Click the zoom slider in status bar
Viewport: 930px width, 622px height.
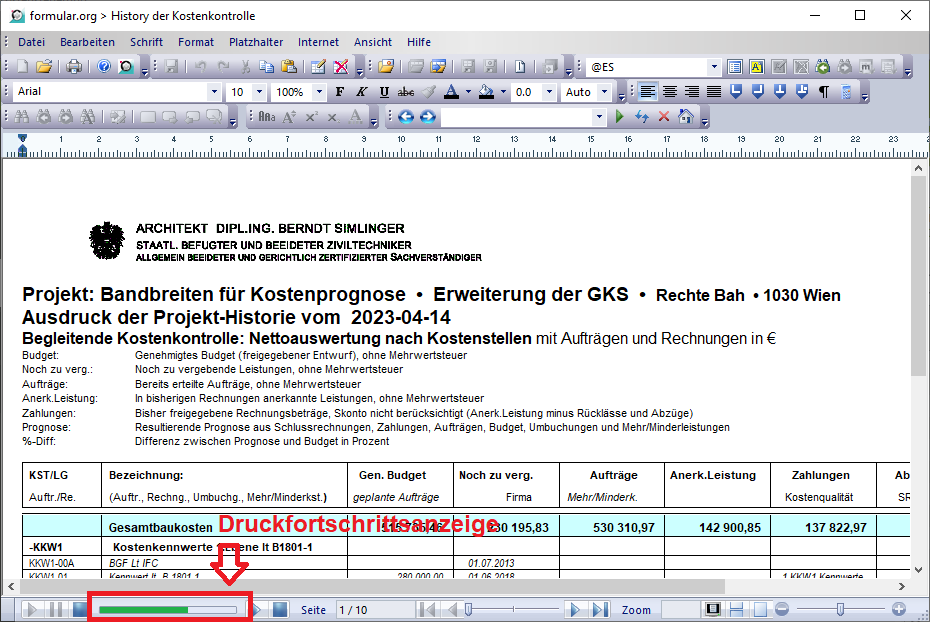tap(840, 609)
